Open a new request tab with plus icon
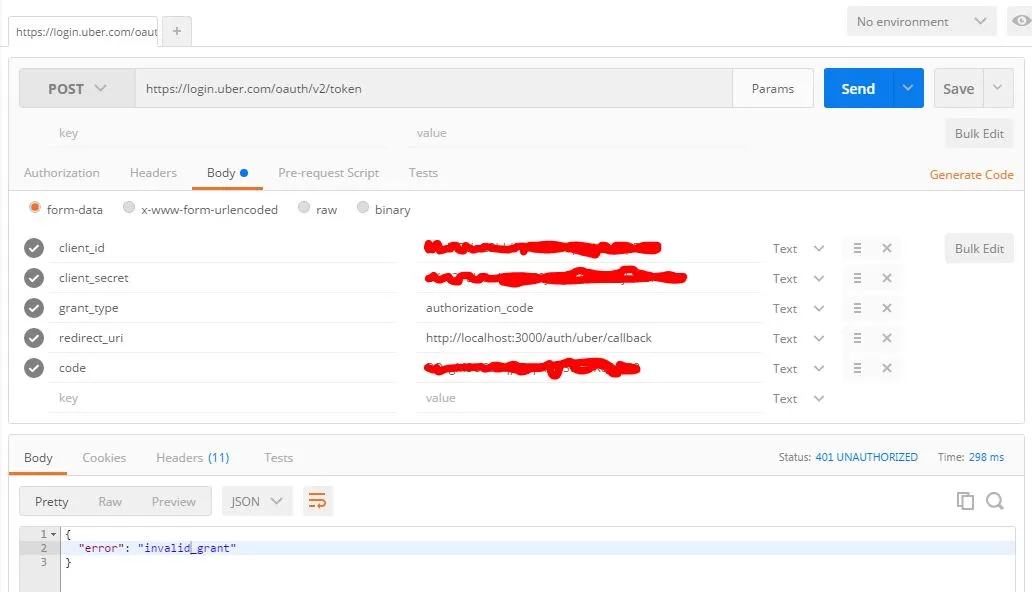Screen dimensions: 1032x592 point(176,31)
